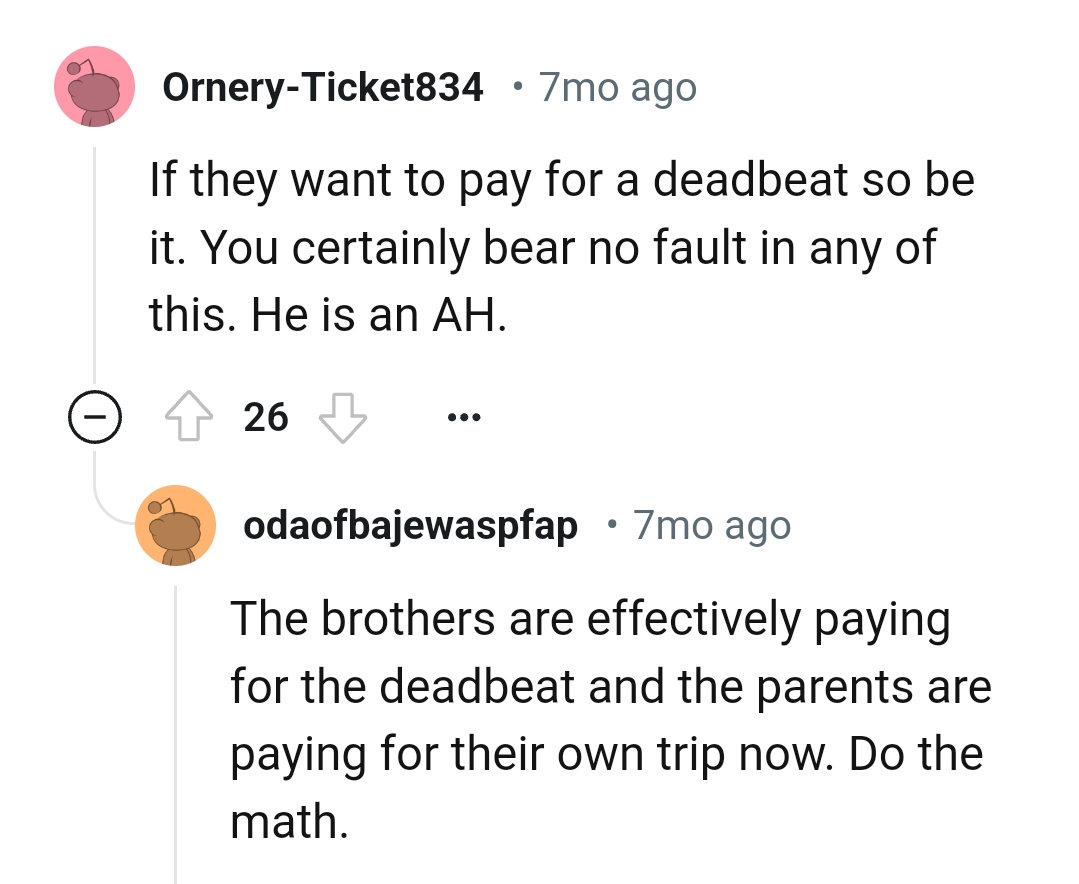The height and width of the screenshot is (884, 1079).
Task: Open the reply's '7mo ago' timestamp
Action: 711,525
